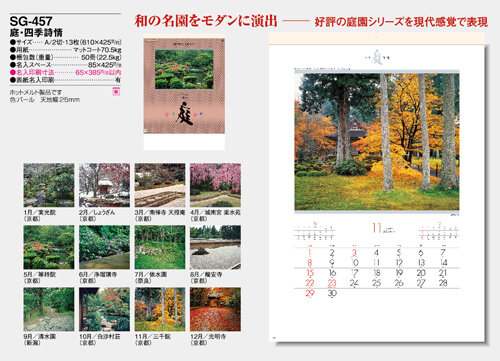Click the large November autumn garden photo
Viewport: 500px width, 361px height.
pos(377,141)
